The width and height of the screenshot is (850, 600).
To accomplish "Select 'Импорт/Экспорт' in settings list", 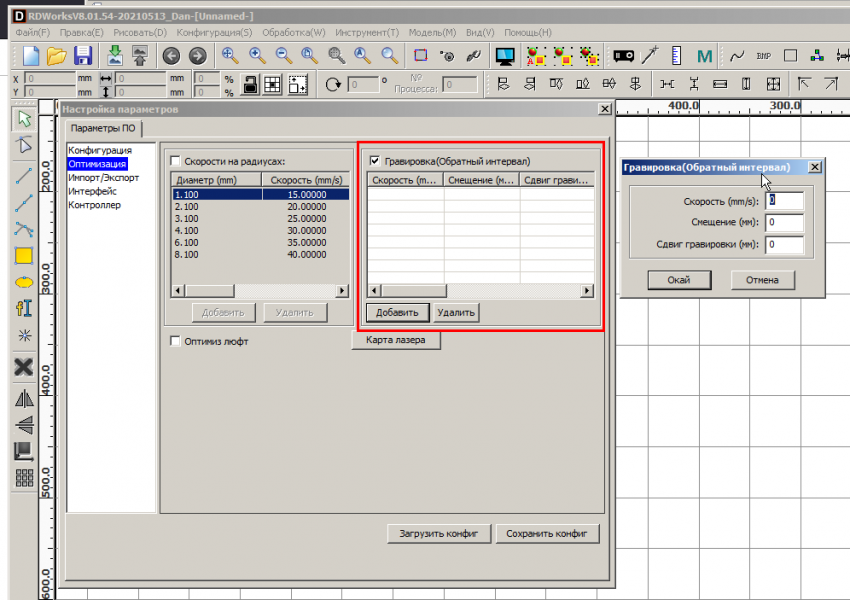I will (x=103, y=177).
